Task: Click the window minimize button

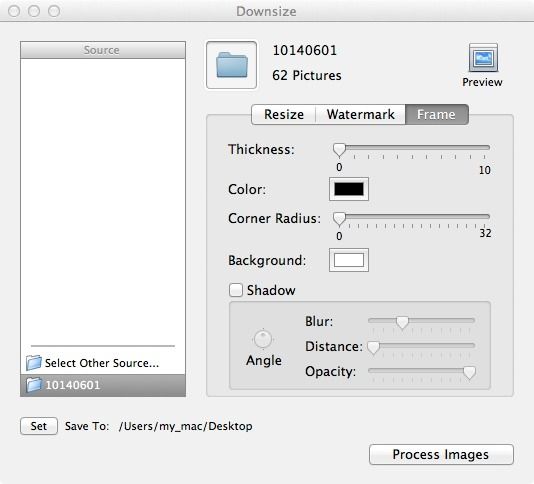Action: click(34, 11)
